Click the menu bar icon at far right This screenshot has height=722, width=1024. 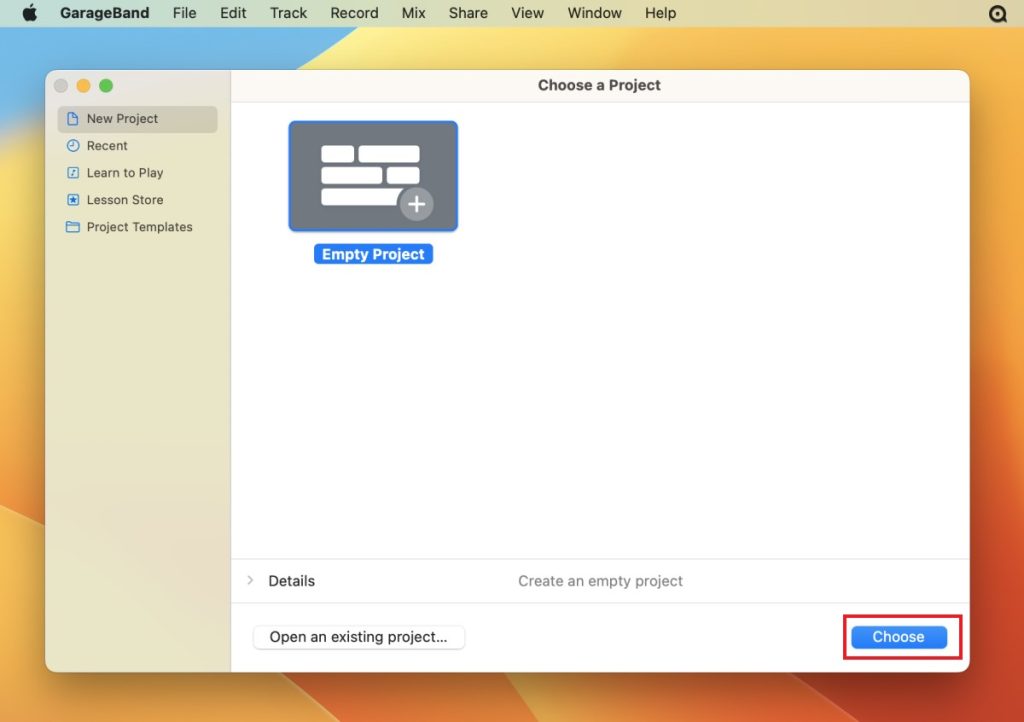click(x=997, y=13)
